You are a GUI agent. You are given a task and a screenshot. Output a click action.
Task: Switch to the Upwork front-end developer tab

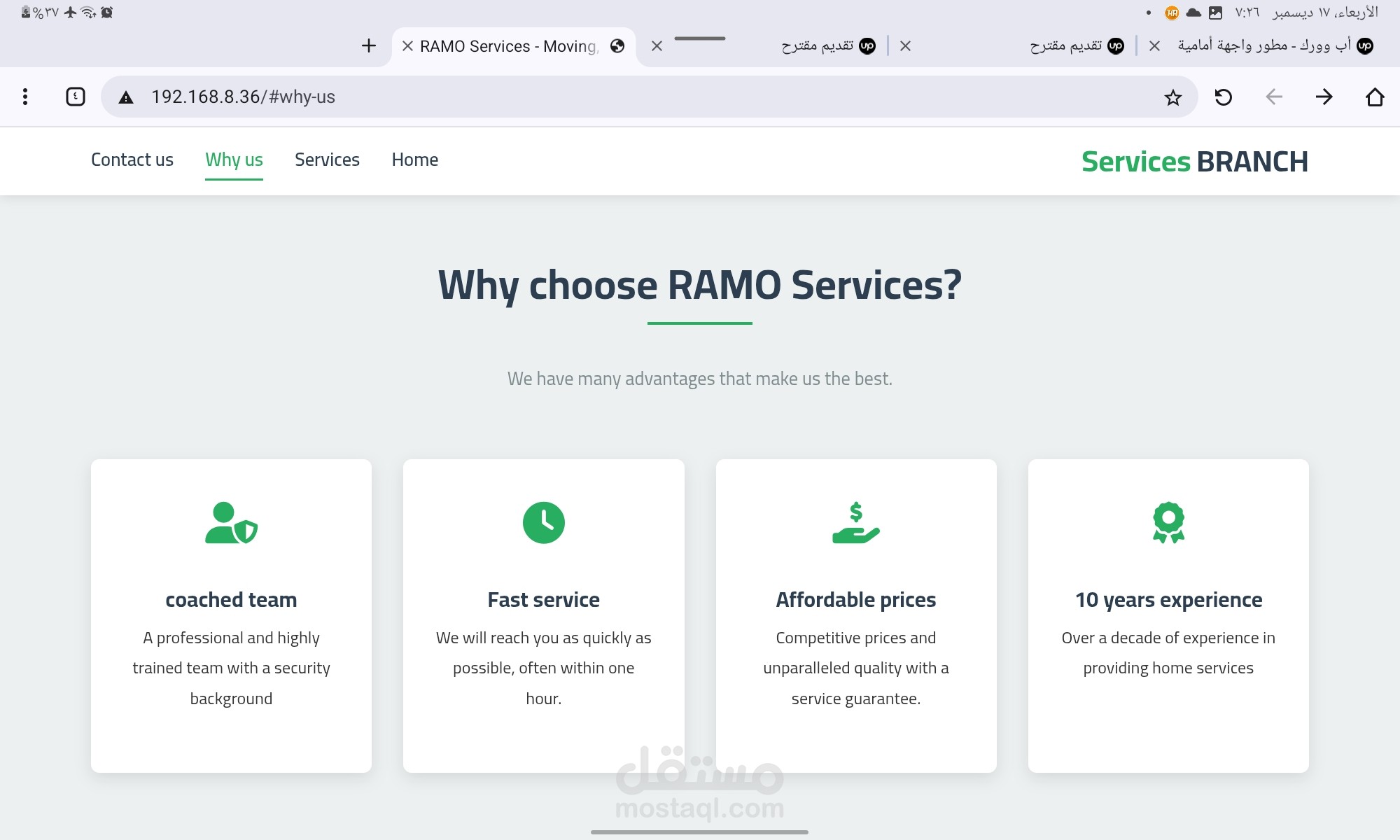pos(1263,46)
